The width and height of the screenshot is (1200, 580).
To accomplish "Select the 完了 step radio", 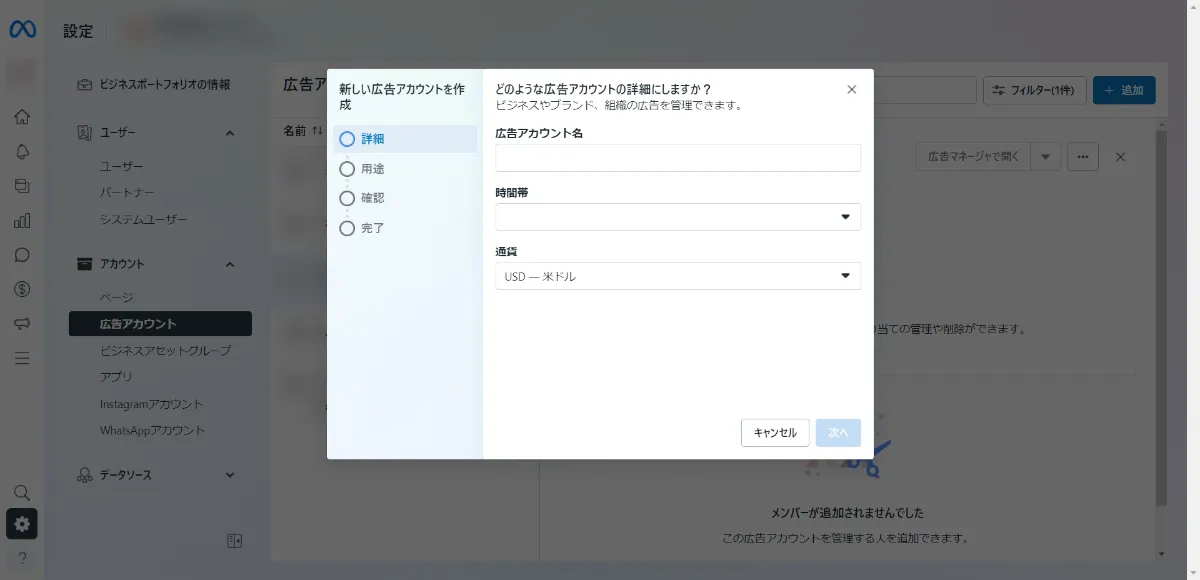I will 347,228.
